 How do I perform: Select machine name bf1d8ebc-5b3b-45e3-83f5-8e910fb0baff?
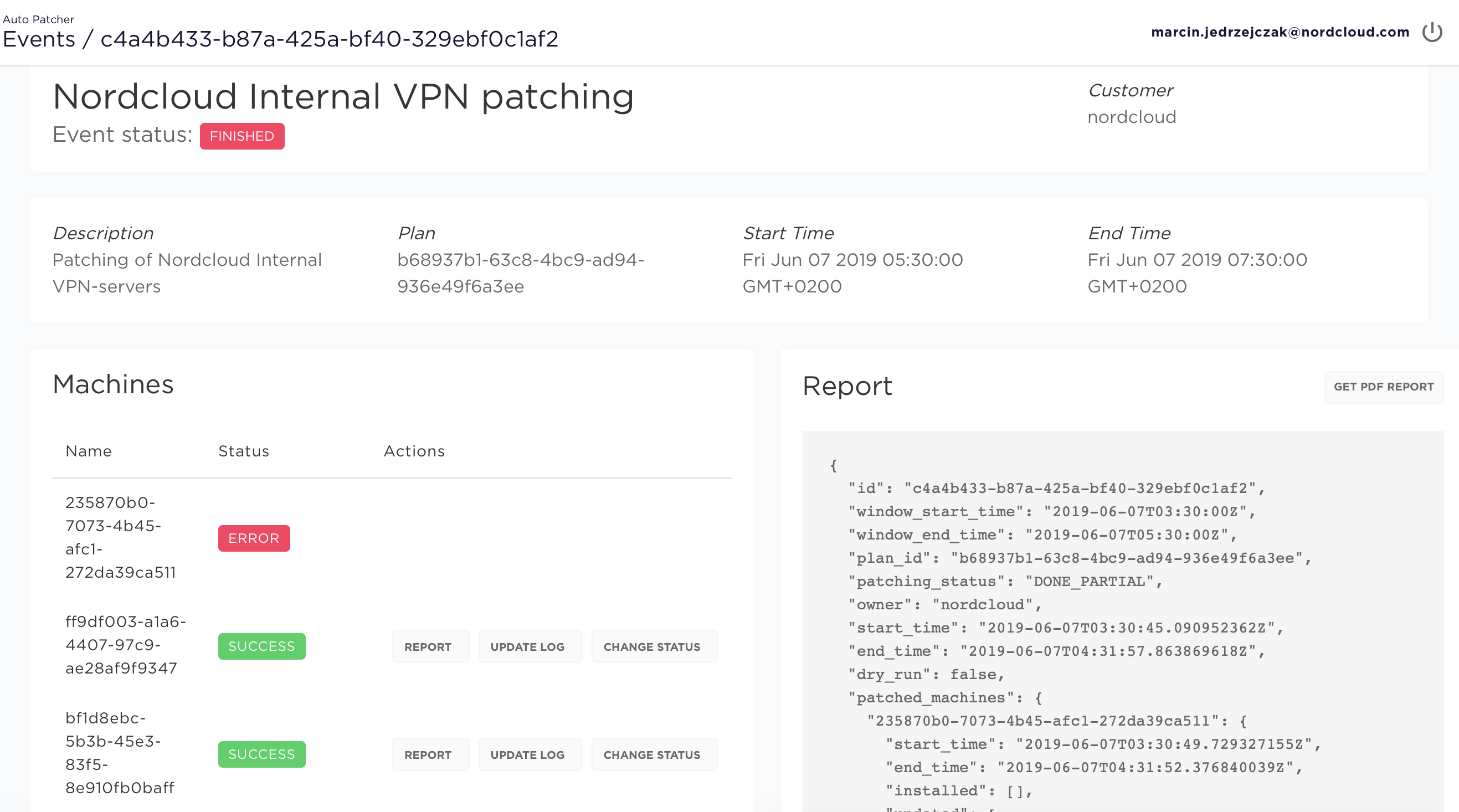[x=120, y=753]
